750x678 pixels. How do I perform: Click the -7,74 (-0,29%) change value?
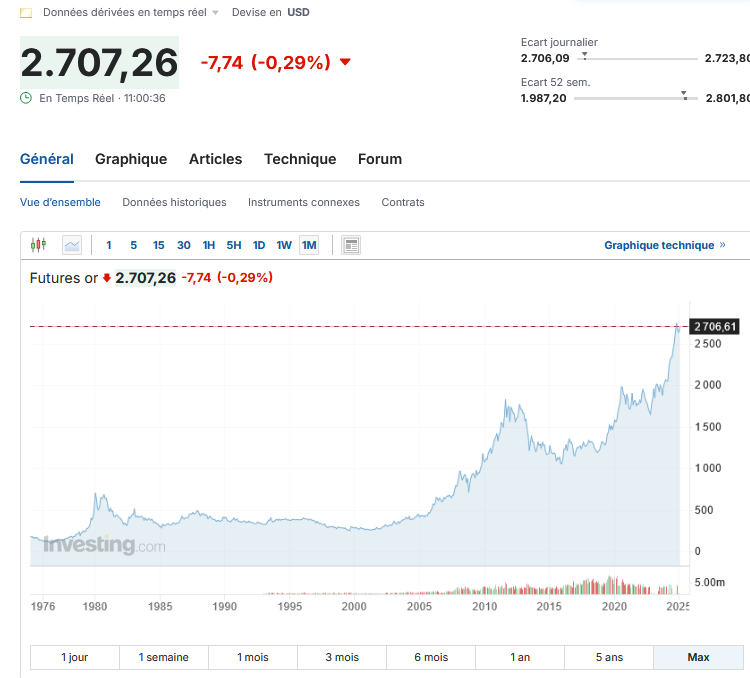click(265, 62)
